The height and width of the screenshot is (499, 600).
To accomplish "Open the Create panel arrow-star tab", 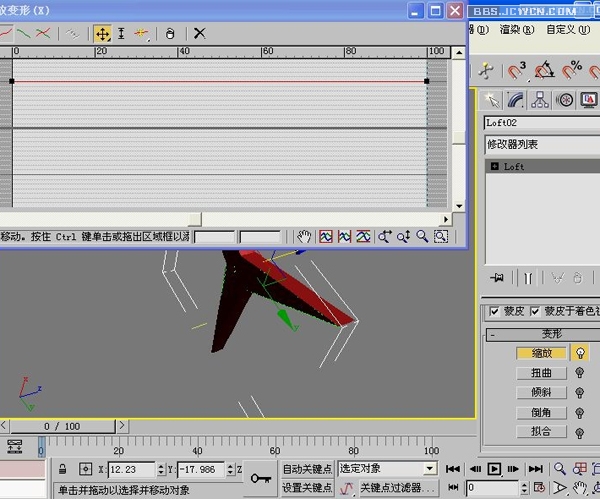I will (491, 100).
